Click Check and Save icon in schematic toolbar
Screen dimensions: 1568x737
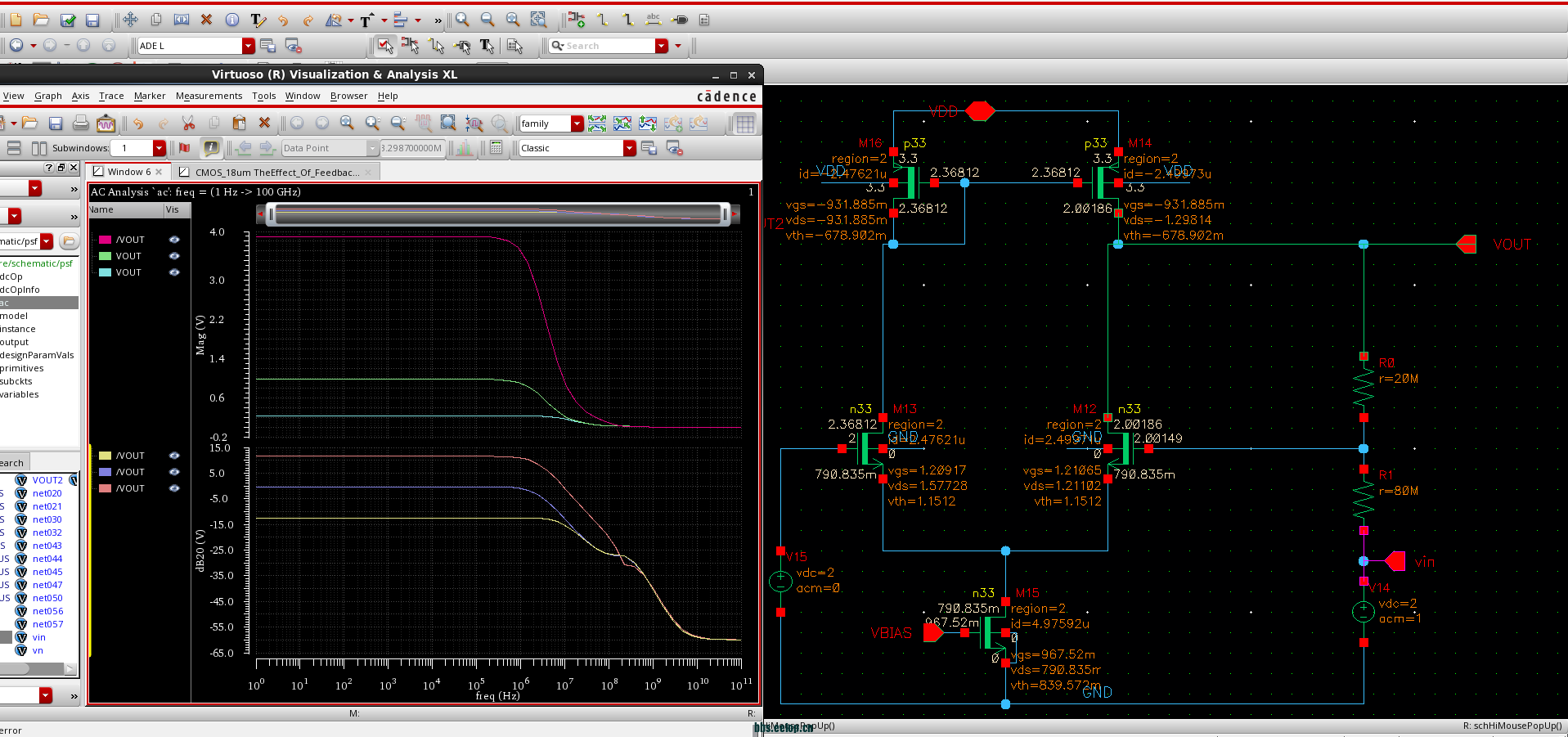(x=68, y=20)
